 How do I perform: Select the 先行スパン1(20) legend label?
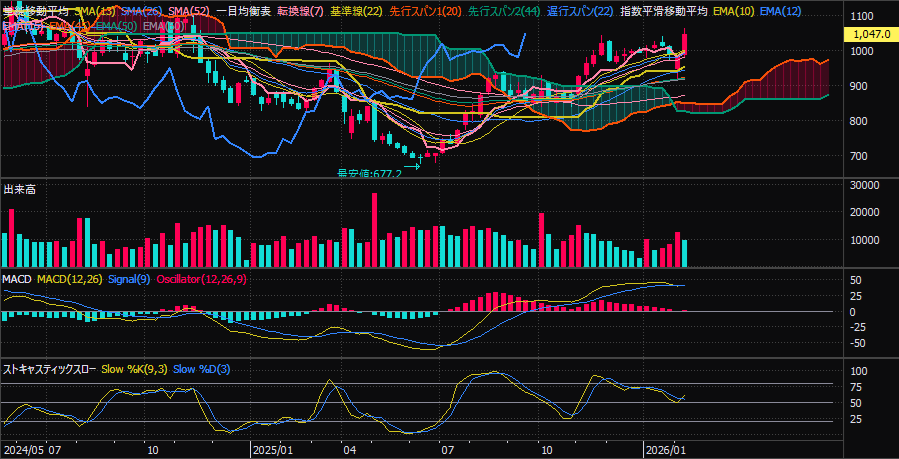[x=424, y=10]
